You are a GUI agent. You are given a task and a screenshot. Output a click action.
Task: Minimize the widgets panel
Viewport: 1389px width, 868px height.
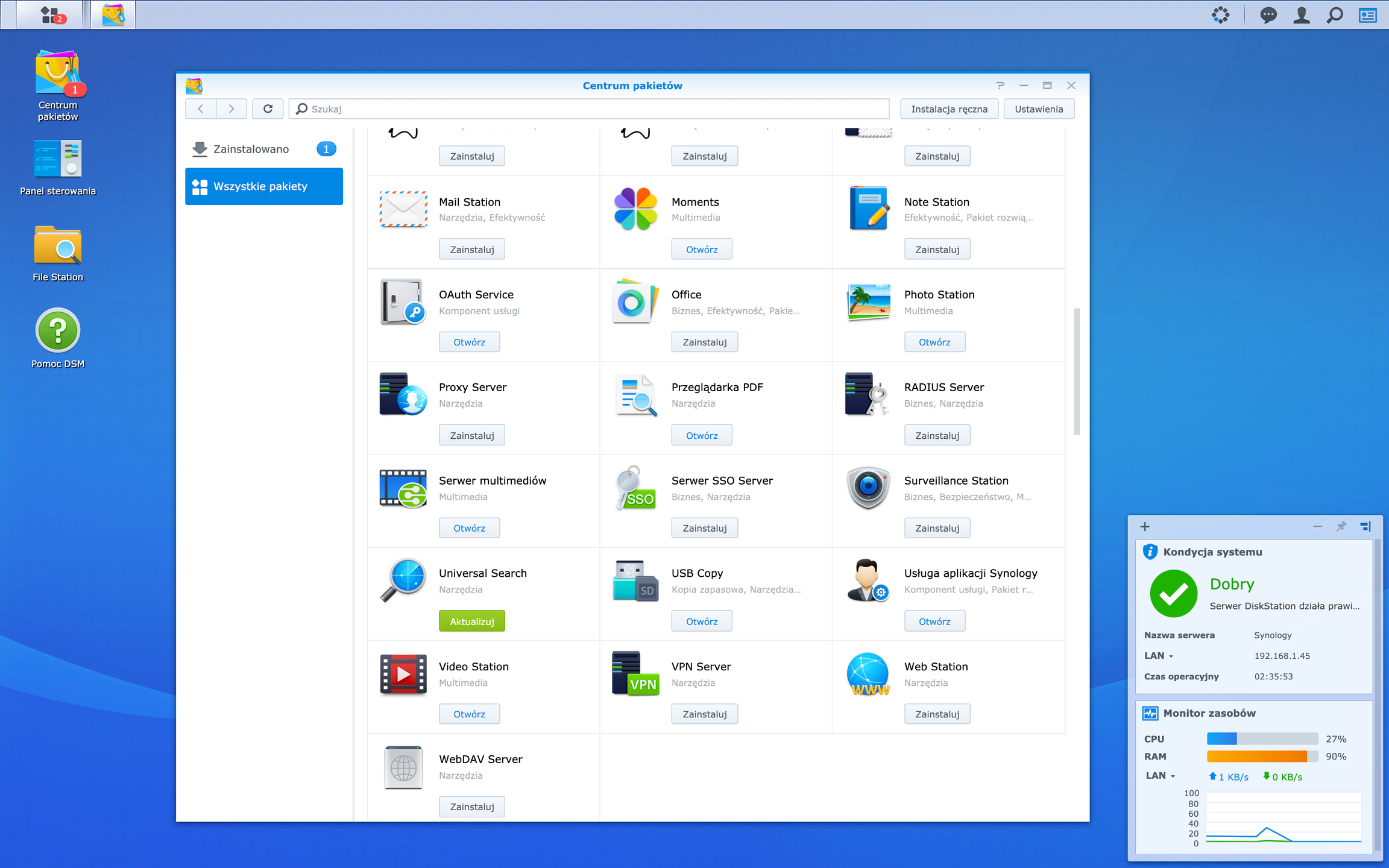pyautogui.click(x=1318, y=527)
